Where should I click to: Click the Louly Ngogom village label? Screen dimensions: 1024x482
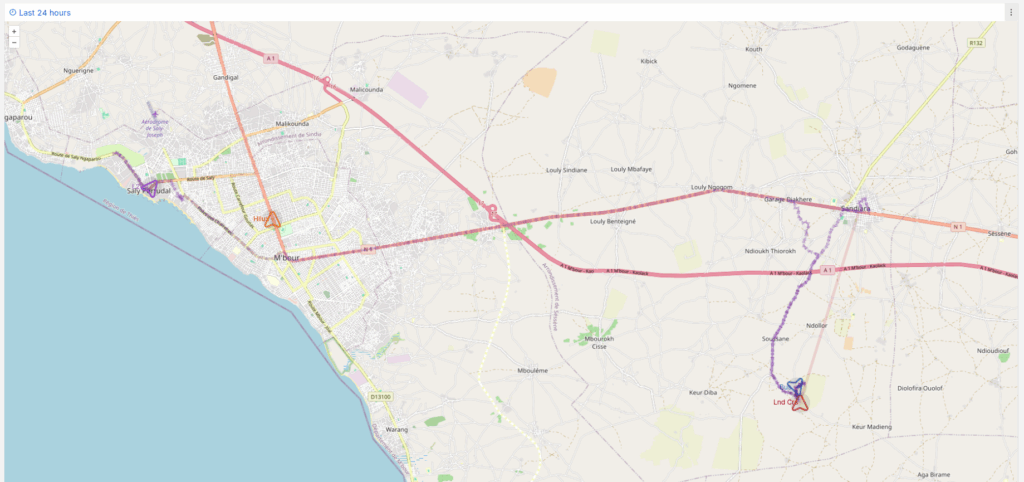pos(712,187)
